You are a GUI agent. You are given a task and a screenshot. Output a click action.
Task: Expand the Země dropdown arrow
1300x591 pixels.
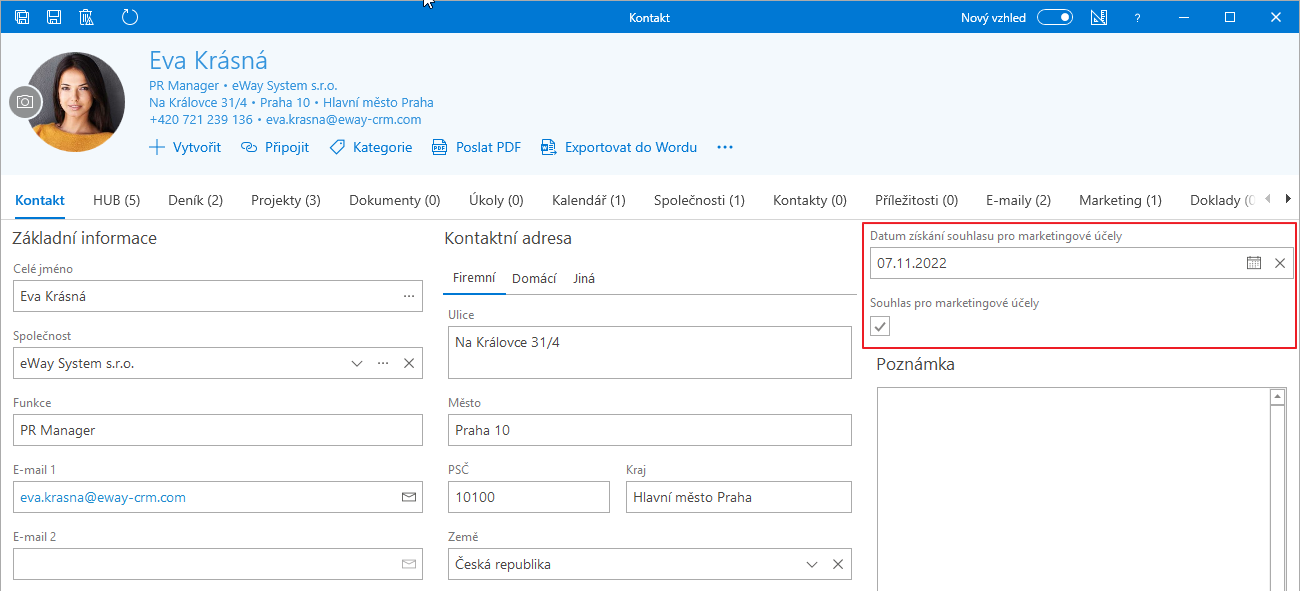click(813, 564)
